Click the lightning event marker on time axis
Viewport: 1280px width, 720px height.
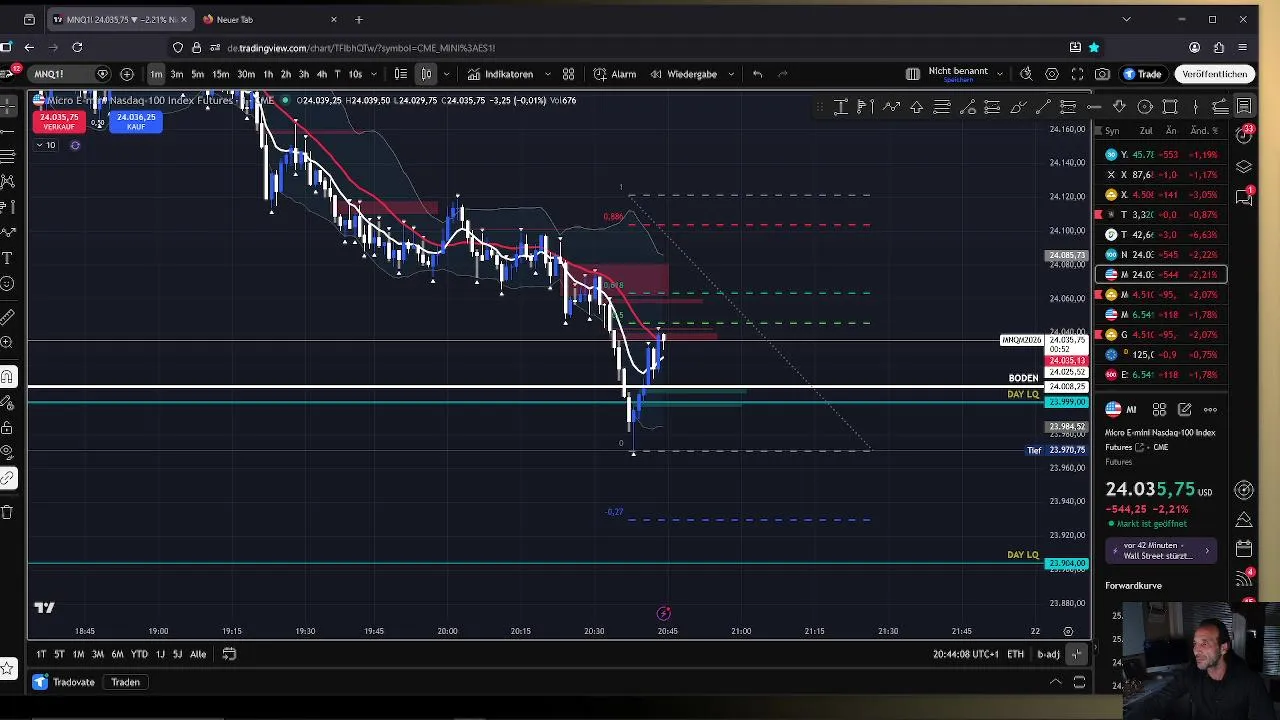663,613
